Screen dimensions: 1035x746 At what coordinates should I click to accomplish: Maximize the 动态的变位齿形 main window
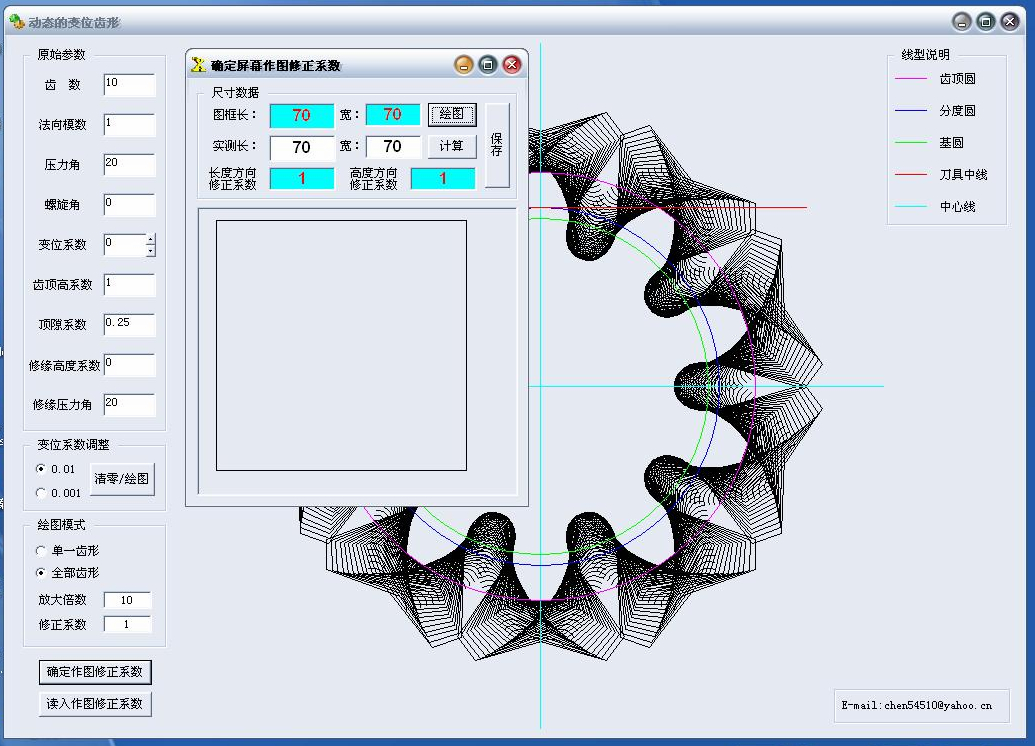click(985, 22)
